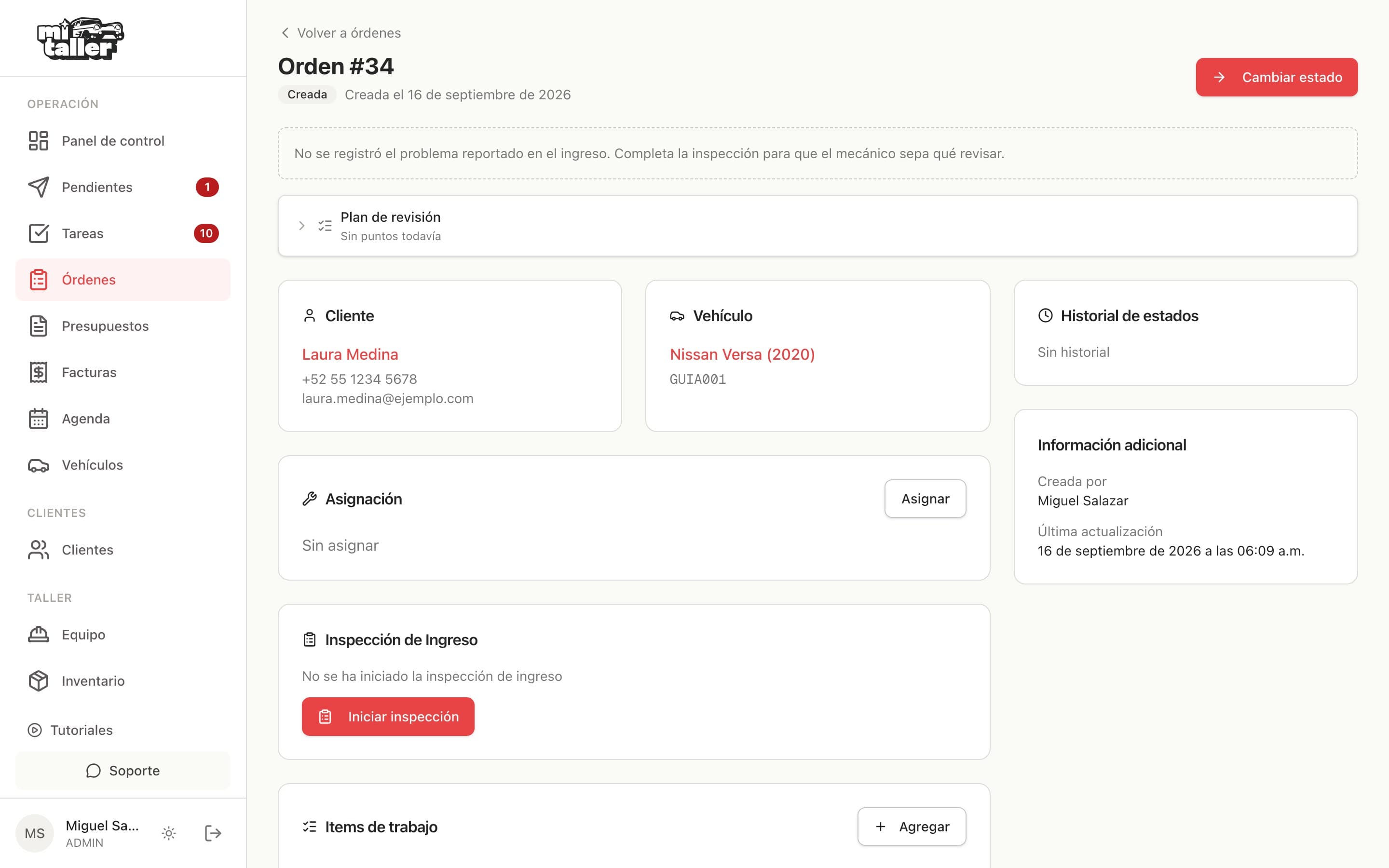Viewport: 1389px width, 868px height.
Task: Expand the Plan de revisión chevron
Action: (301, 226)
